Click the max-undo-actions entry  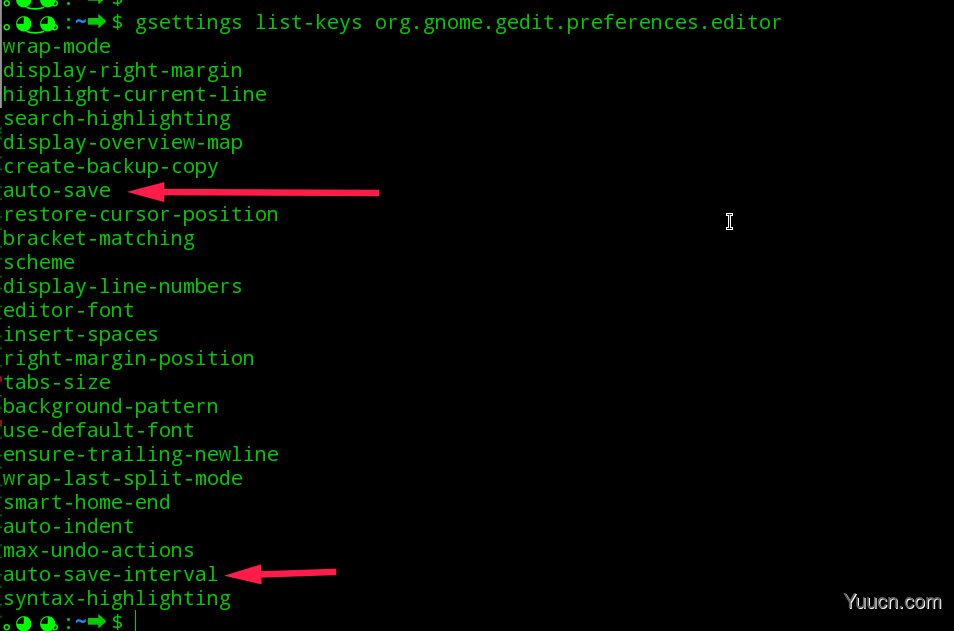click(99, 550)
